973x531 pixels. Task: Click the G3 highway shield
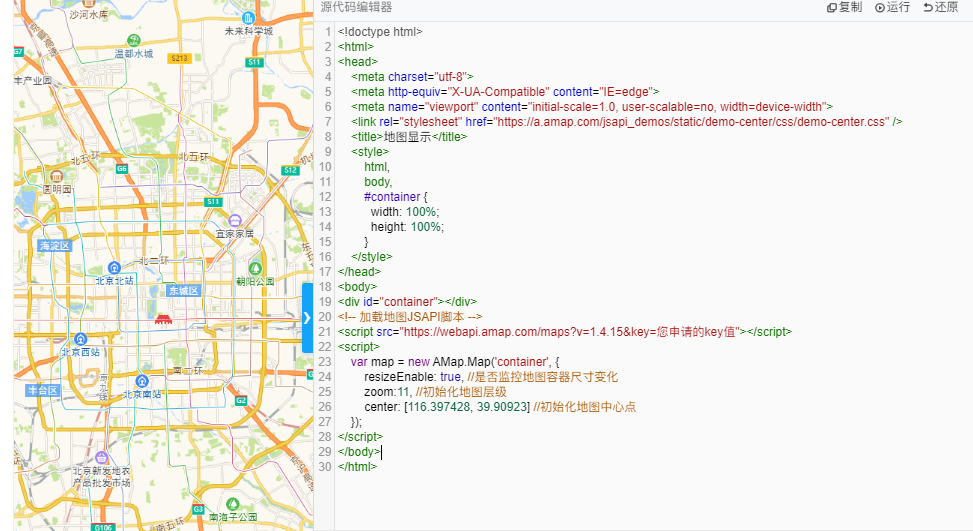coord(198,509)
